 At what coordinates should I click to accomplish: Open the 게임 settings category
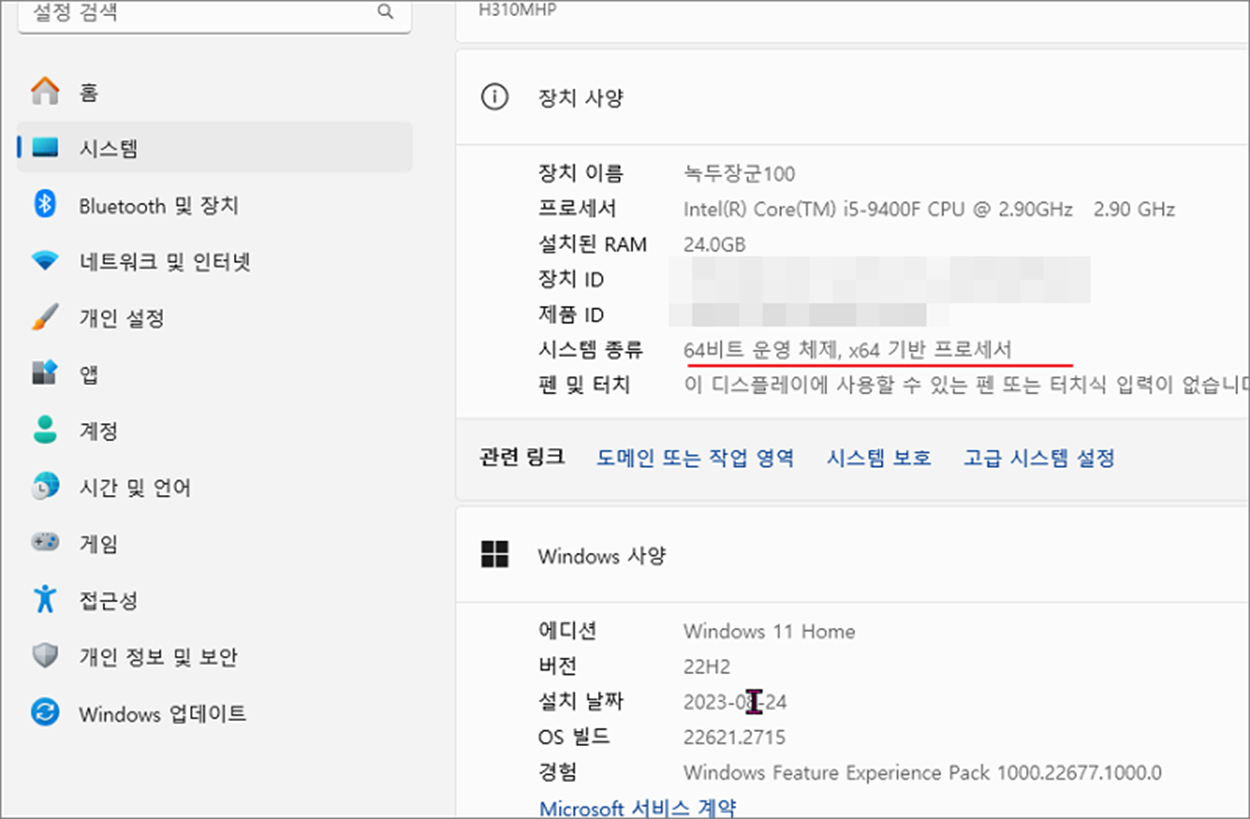(x=215, y=543)
